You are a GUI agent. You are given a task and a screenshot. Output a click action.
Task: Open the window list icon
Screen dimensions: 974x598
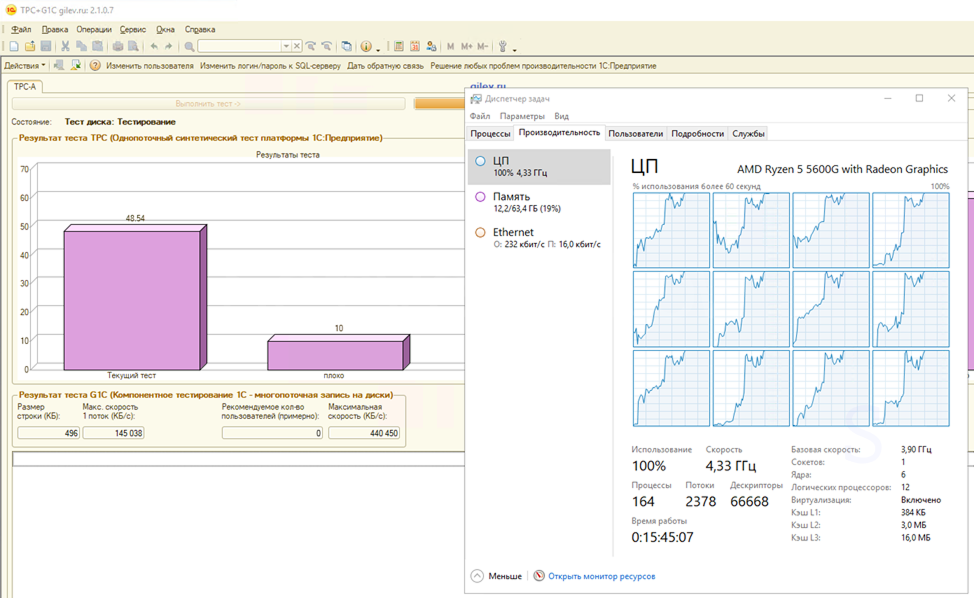tap(347, 47)
